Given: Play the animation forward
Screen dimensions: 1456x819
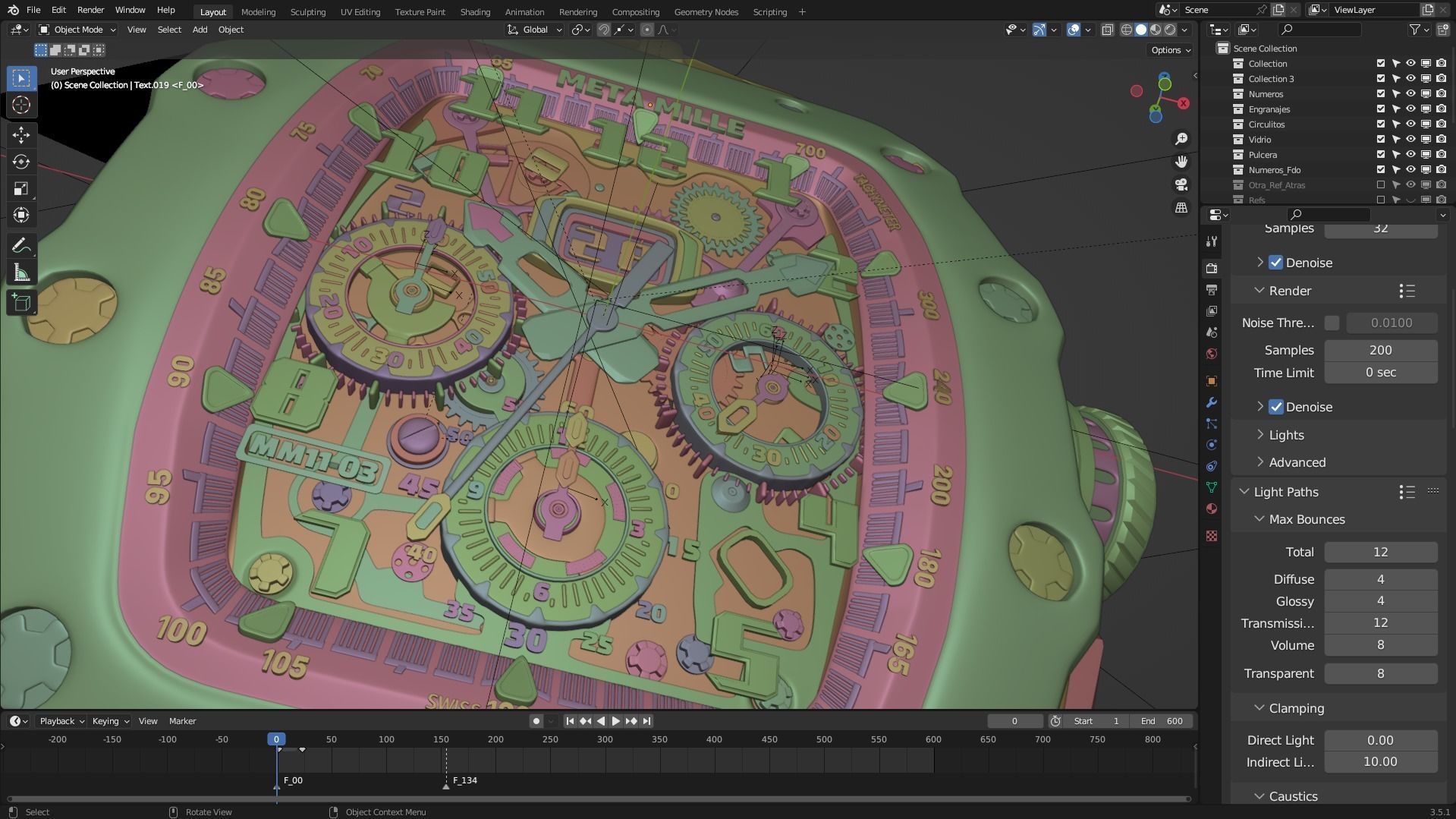Looking at the screenshot, I should pos(615,721).
